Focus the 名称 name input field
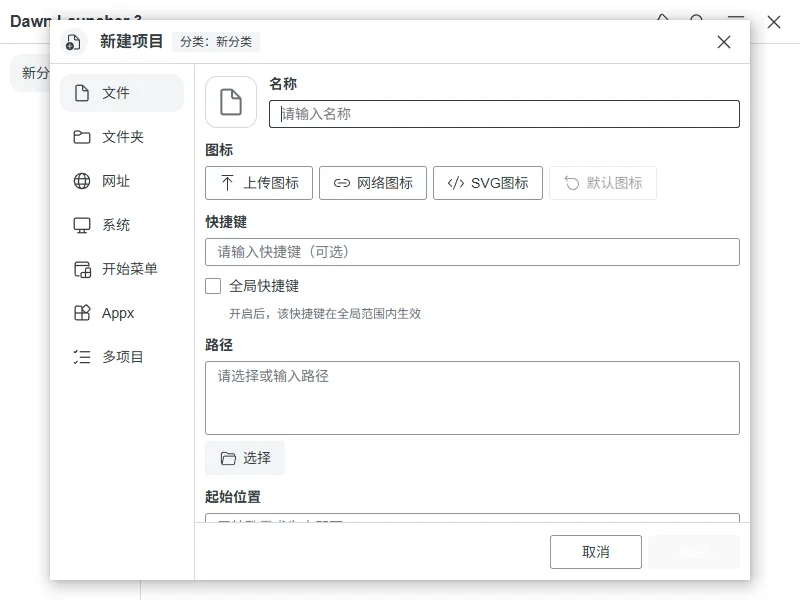This screenshot has height=600, width=800. (x=504, y=114)
